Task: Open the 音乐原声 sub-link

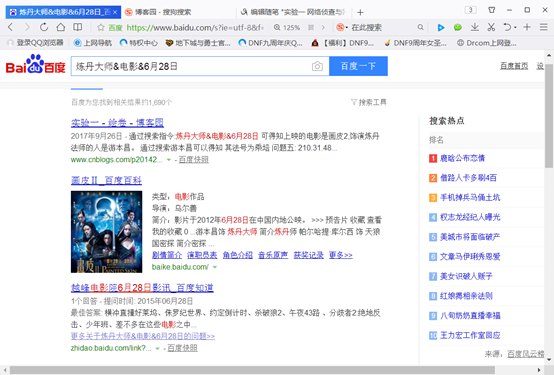Action: click(x=273, y=255)
